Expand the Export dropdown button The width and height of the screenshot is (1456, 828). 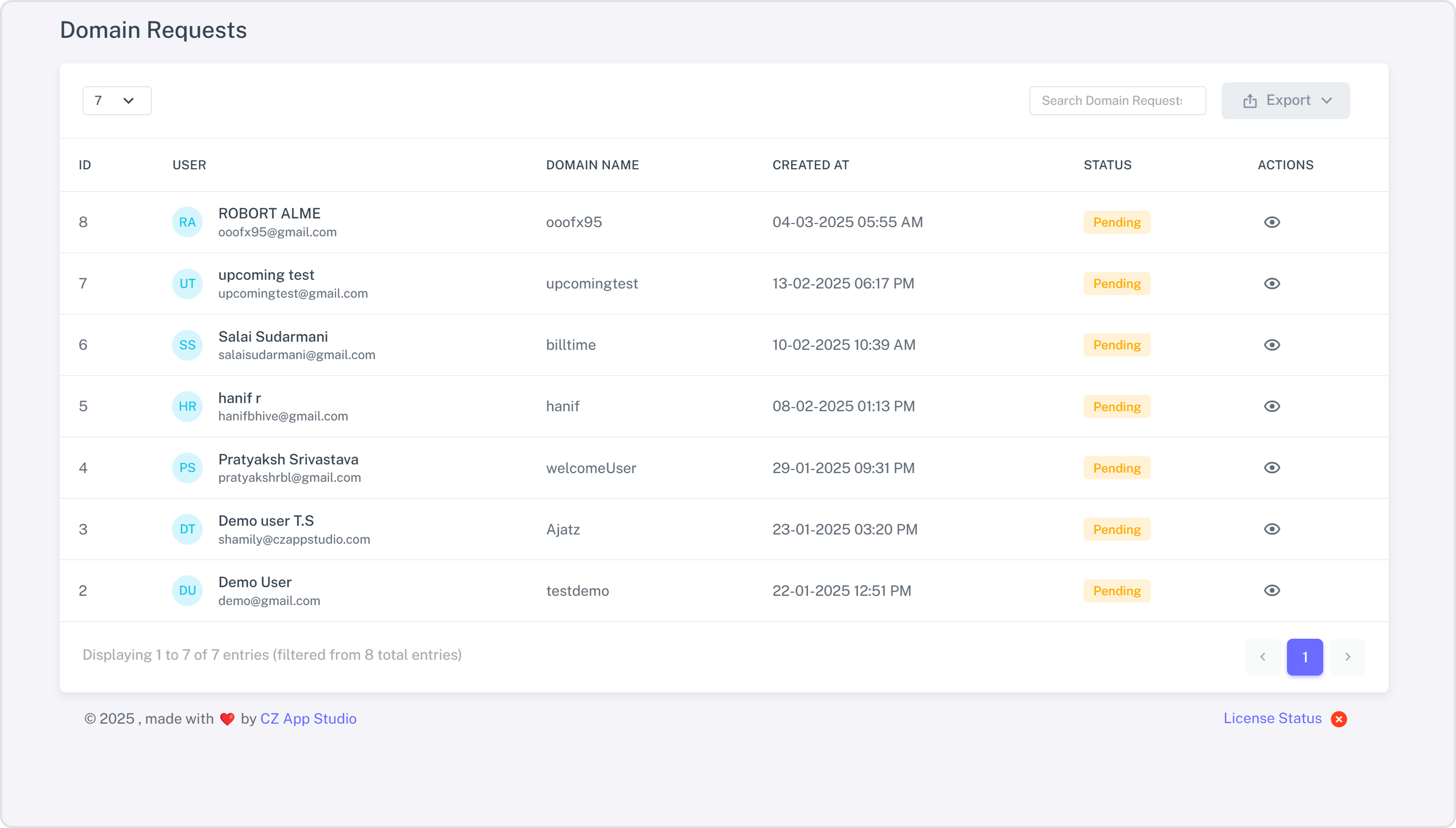tap(1285, 101)
